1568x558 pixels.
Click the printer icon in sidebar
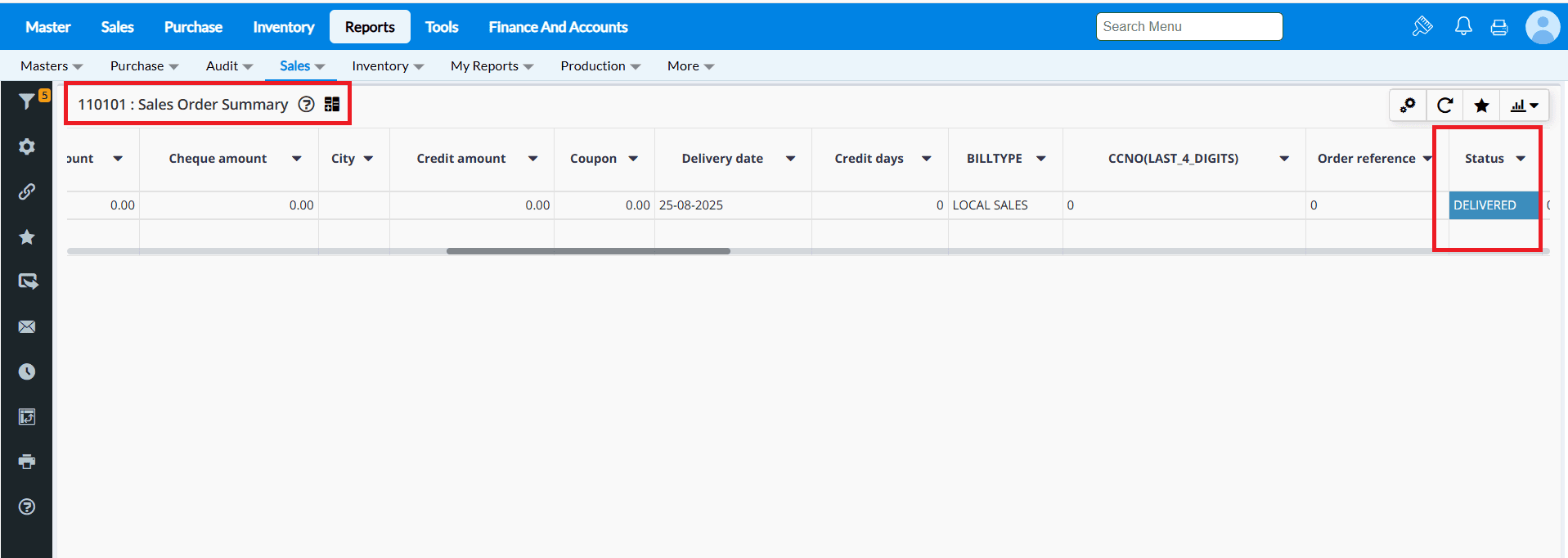27,461
